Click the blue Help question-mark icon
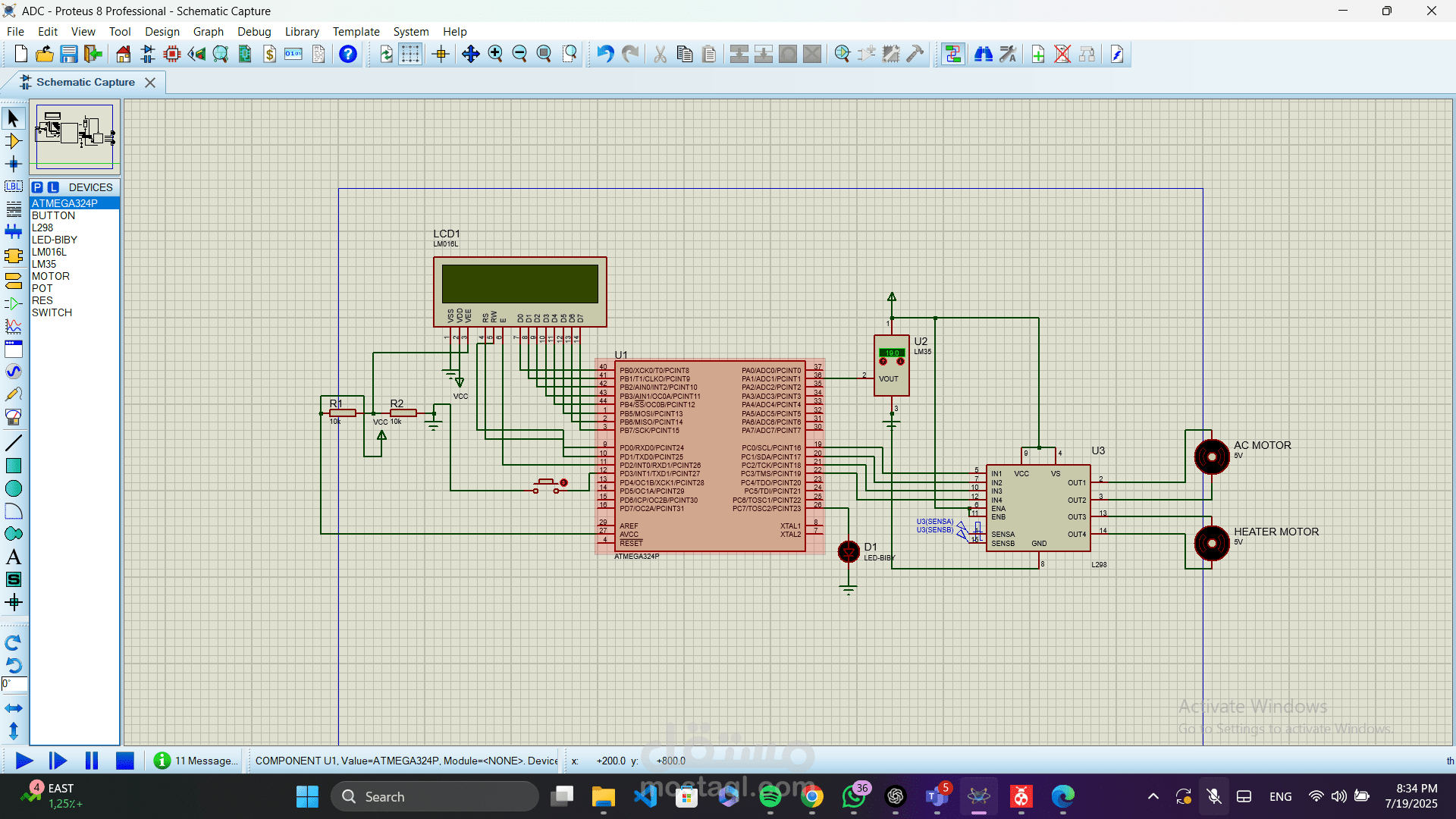 tap(348, 54)
